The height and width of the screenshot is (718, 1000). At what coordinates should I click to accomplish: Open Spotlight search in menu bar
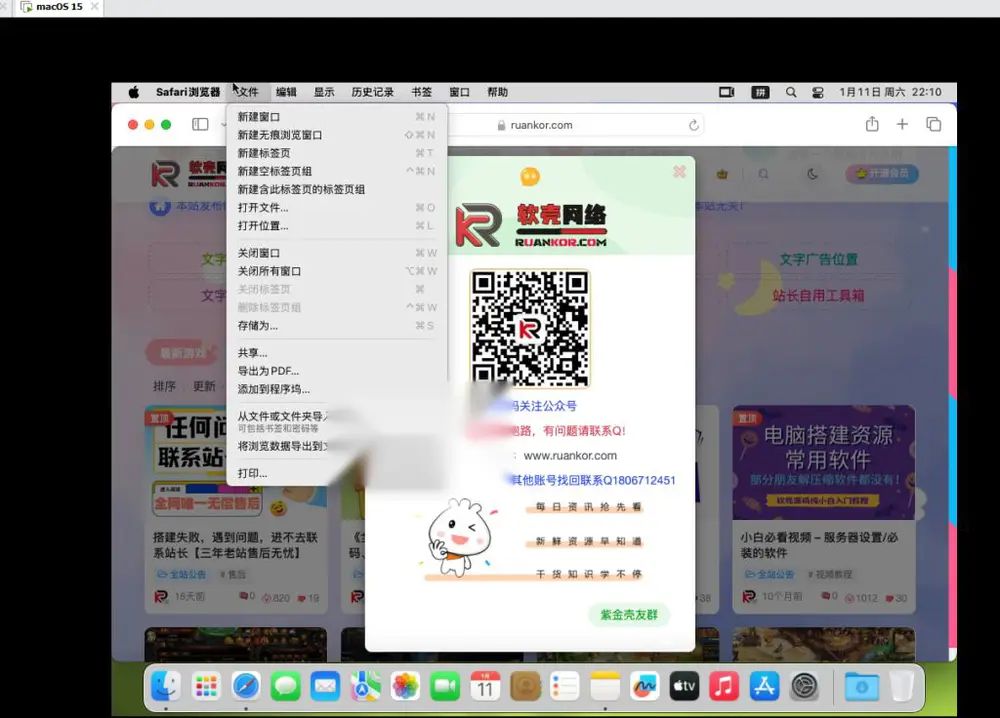[x=791, y=92]
